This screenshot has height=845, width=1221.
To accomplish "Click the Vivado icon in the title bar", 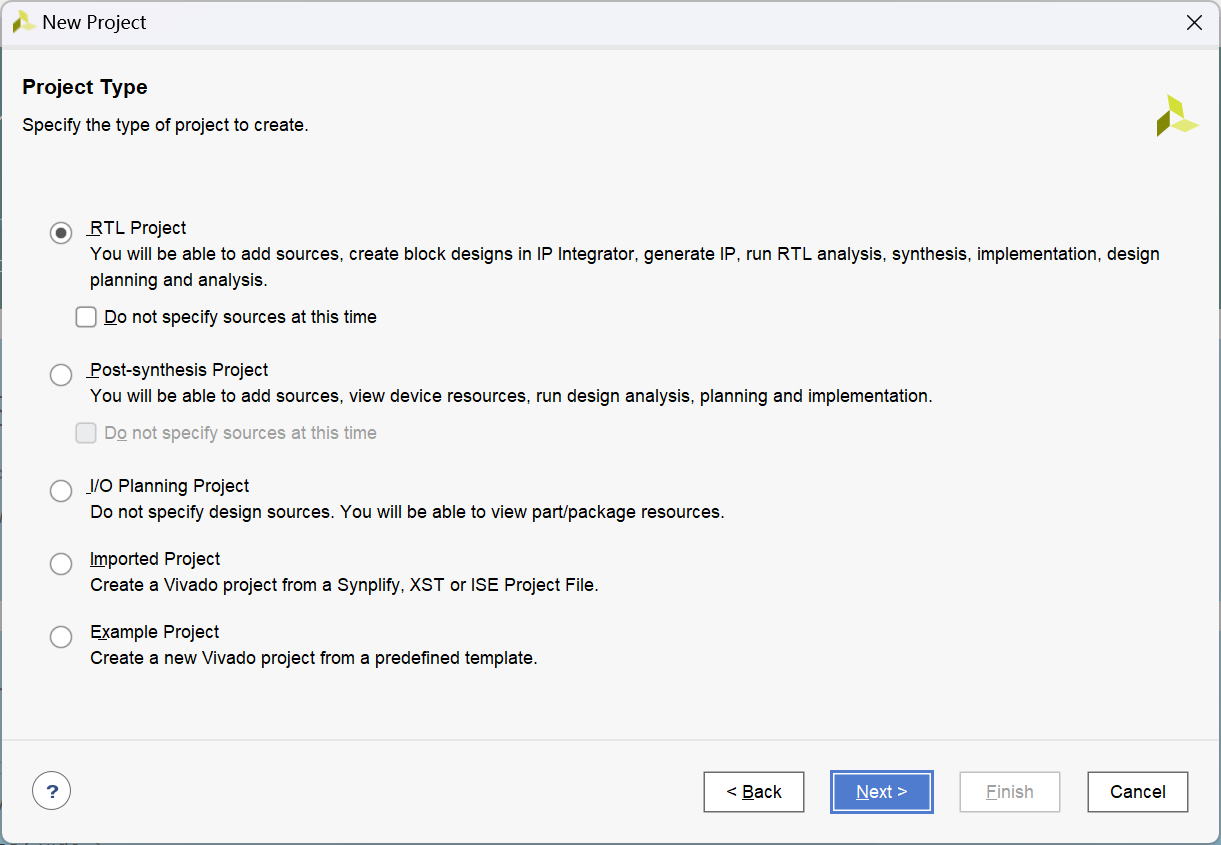I will pyautogui.click(x=24, y=22).
